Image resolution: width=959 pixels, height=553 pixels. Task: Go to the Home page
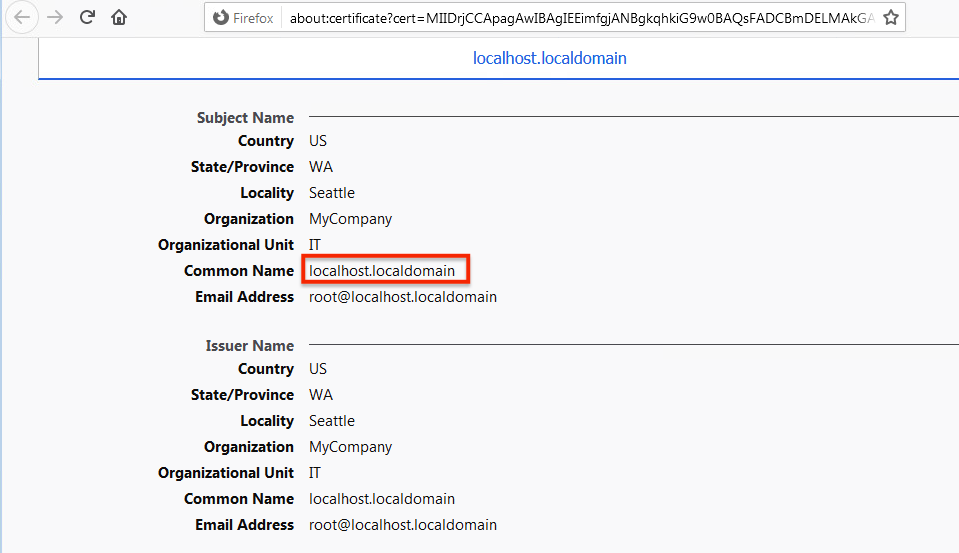[119, 17]
